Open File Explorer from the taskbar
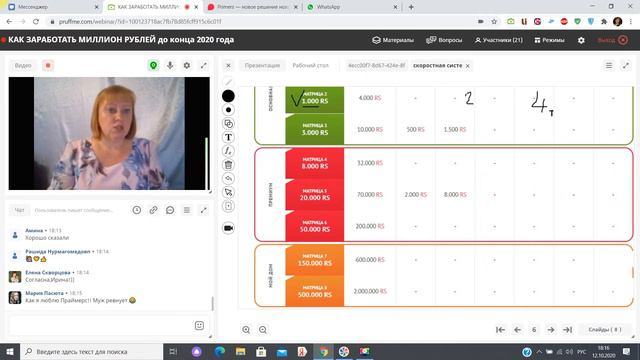The width and height of the screenshot is (640, 360). click(x=240, y=351)
